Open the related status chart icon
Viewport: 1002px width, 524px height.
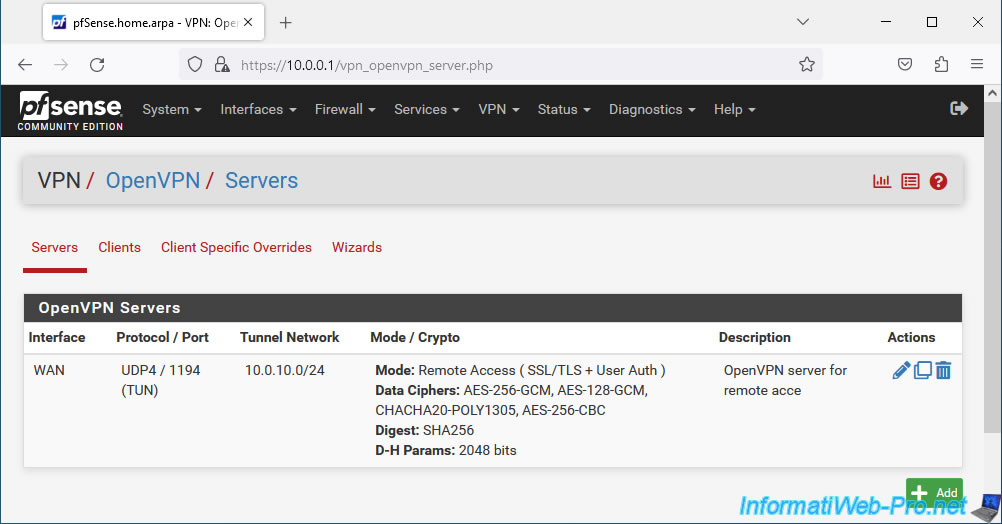tap(882, 181)
